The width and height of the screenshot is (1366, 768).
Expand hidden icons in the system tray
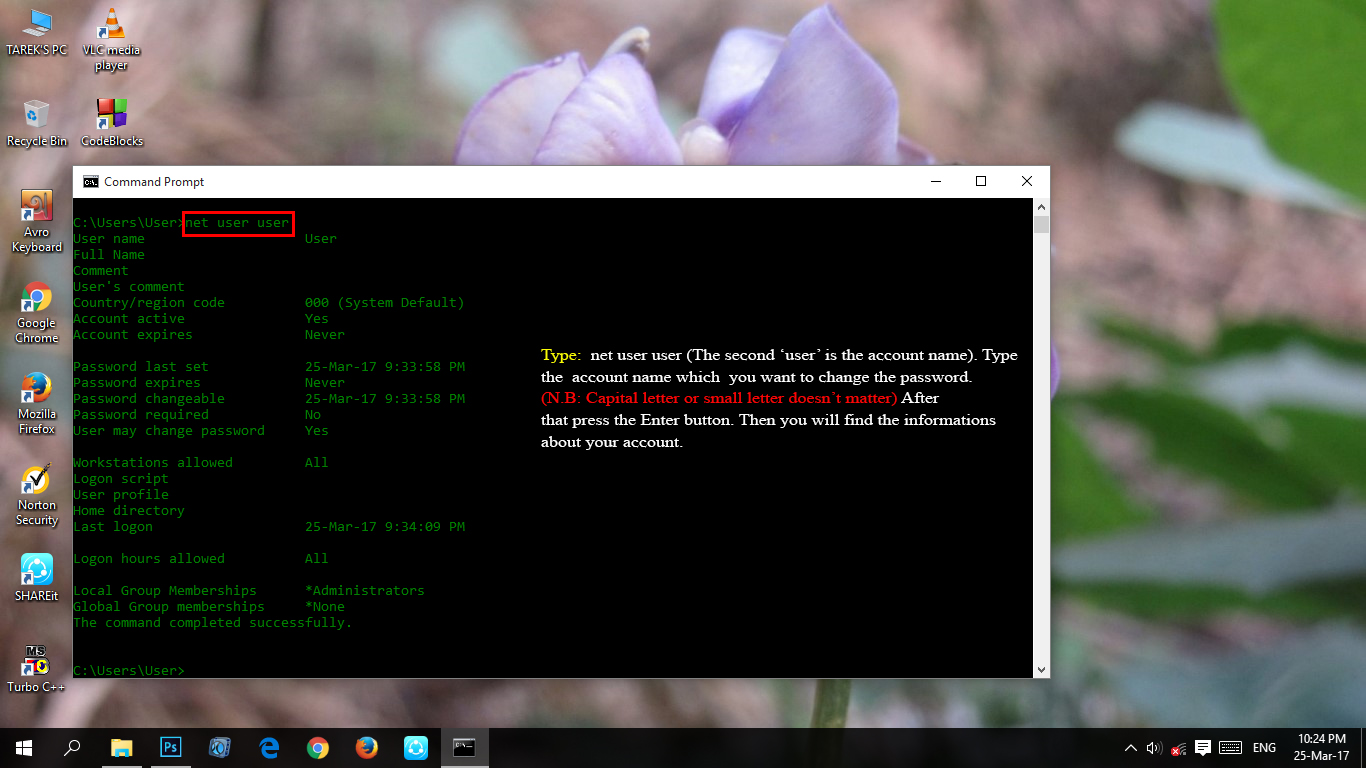[1131, 747]
